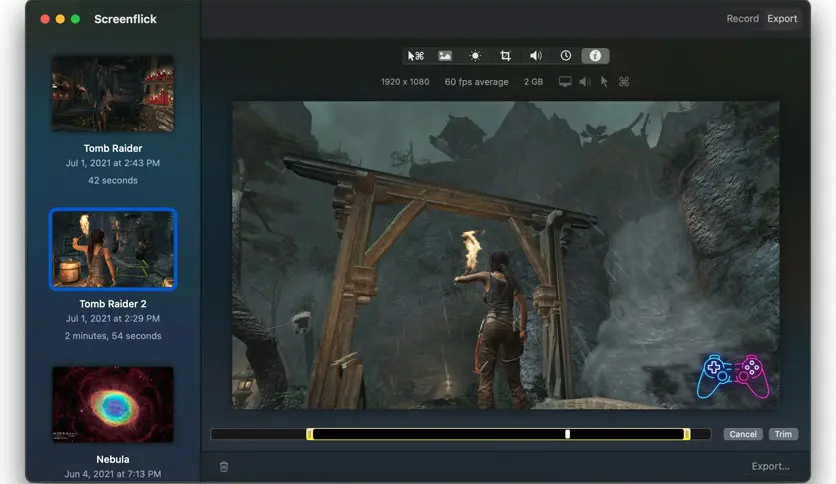
Task: Switch to the Record tab
Action: pos(742,19)
